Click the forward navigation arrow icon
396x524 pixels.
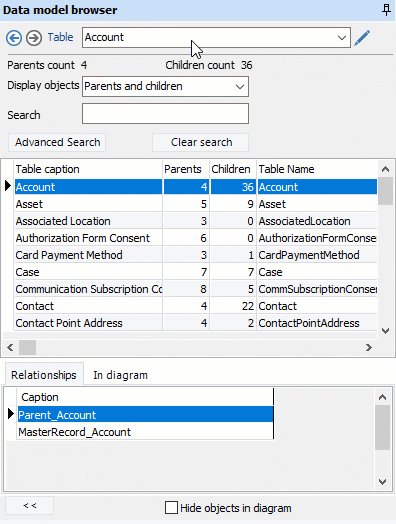tap(34, 38)
